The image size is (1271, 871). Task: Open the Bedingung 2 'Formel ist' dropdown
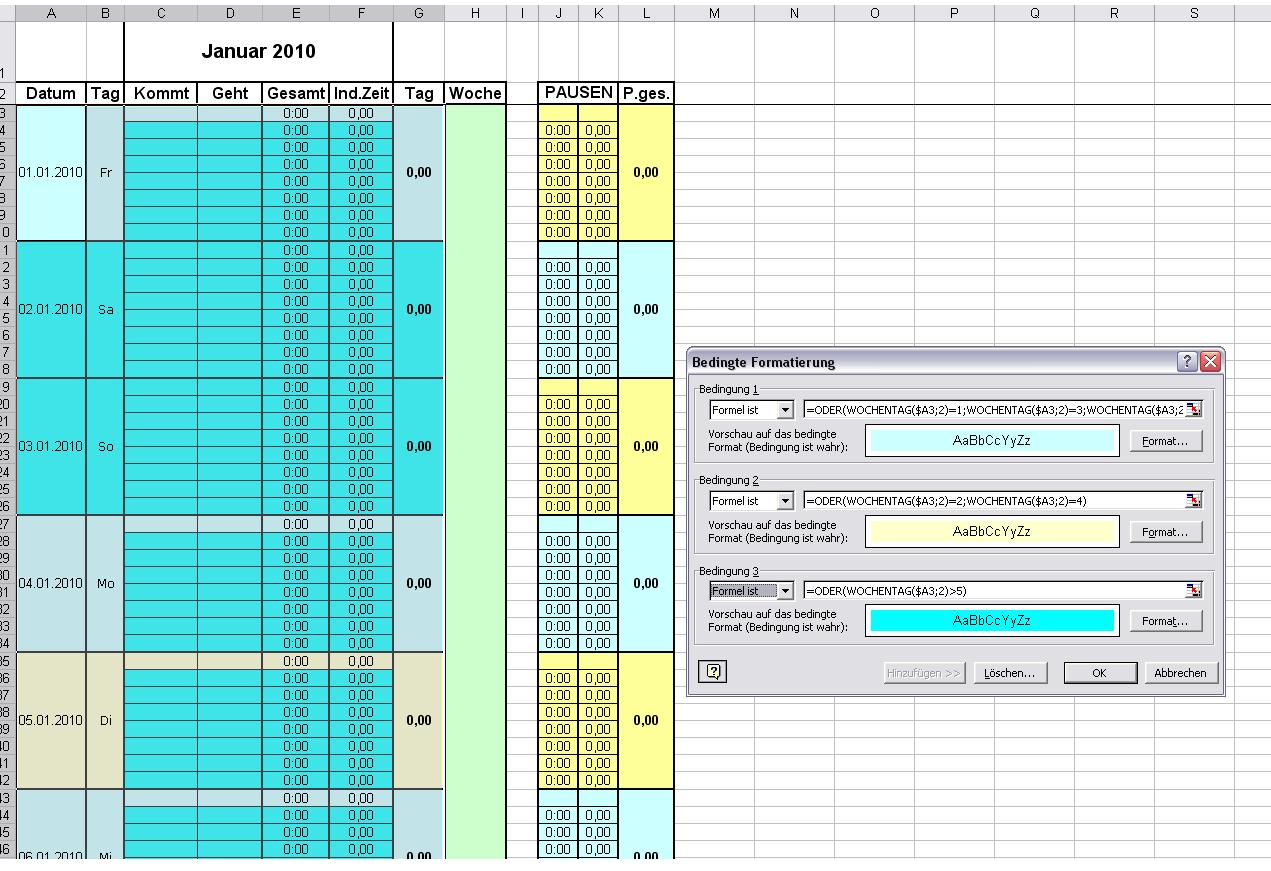784,500
